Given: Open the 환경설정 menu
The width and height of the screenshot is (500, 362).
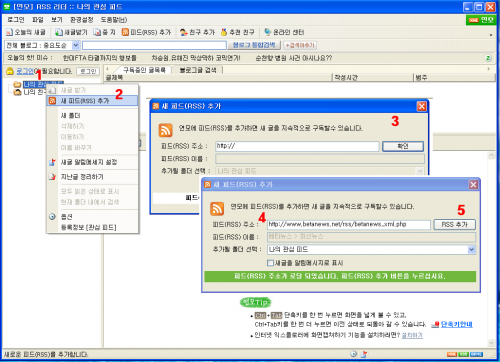Looking at the screenshot, I should click(x=82, y=20).
